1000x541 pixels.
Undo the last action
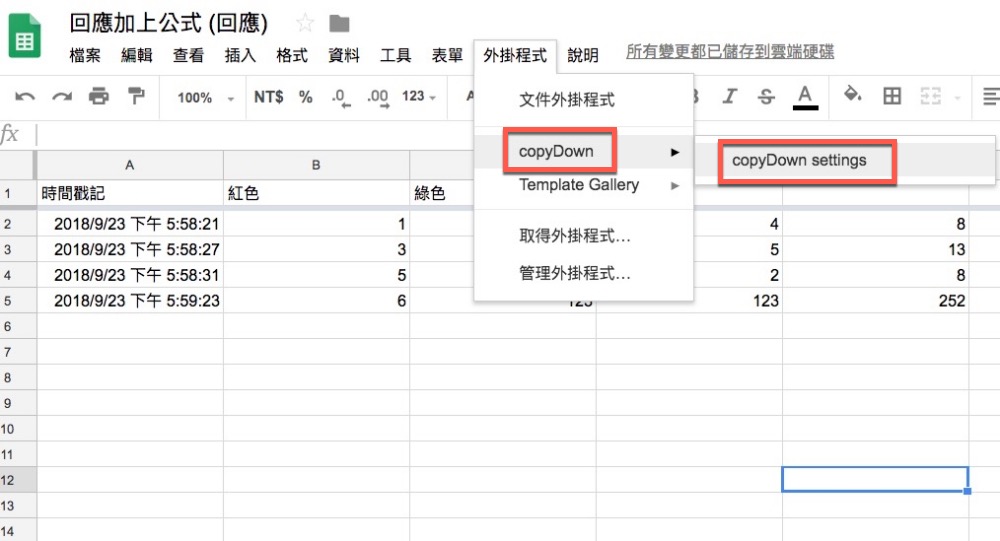pos(25,97)
